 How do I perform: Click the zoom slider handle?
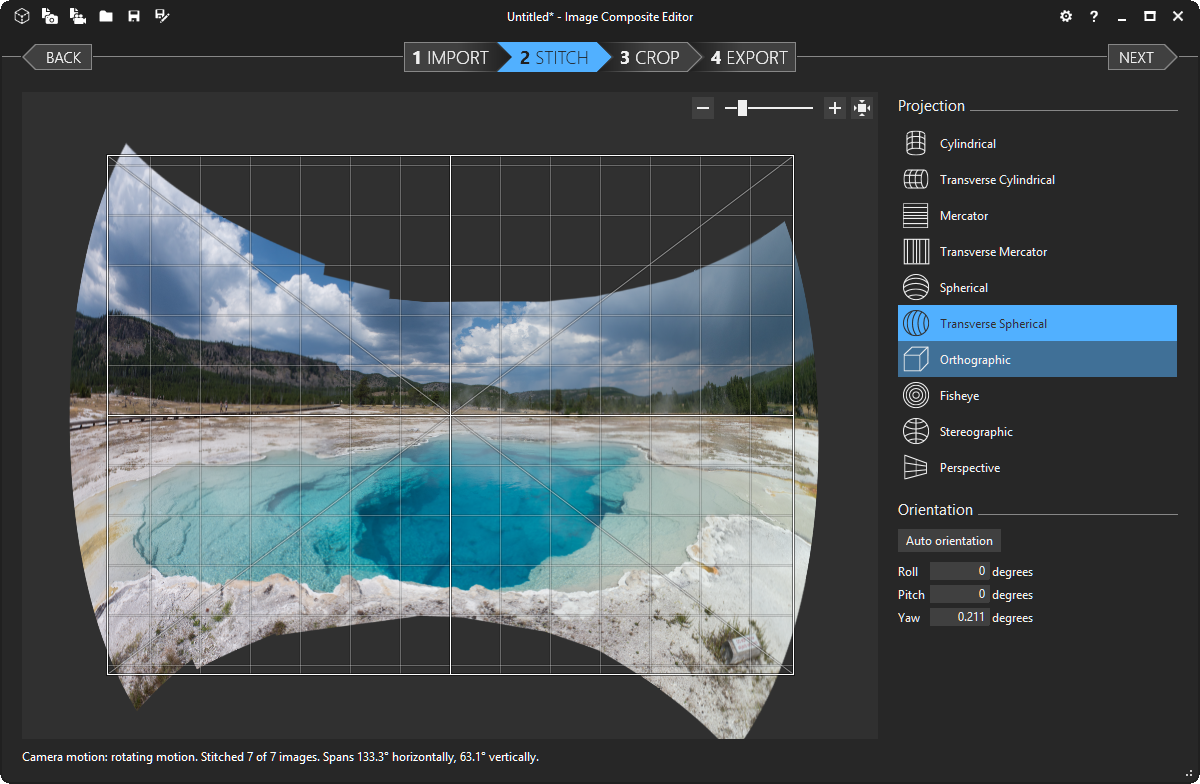[x=742, y=108]
